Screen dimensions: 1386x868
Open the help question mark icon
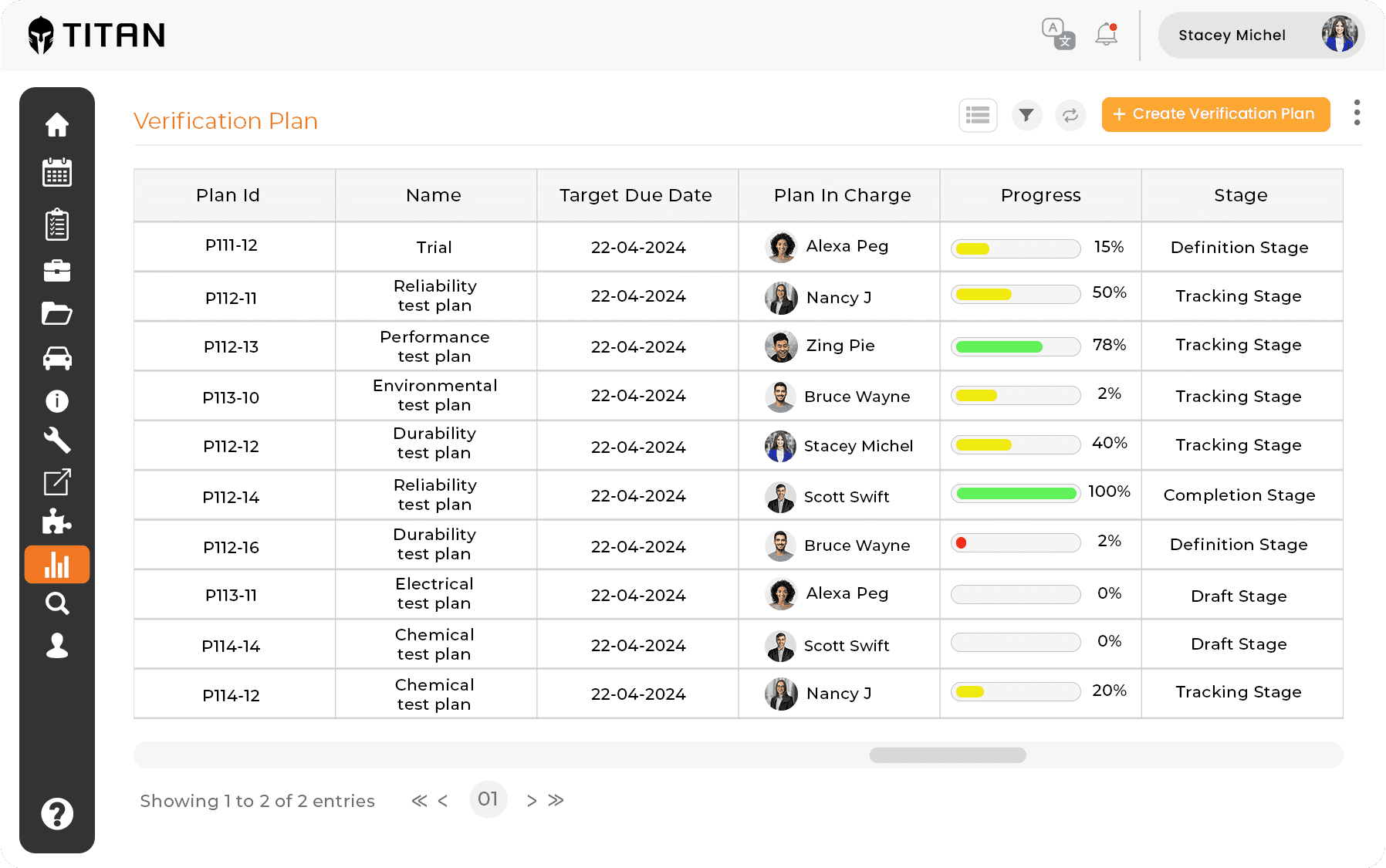(x=57, y=814)
